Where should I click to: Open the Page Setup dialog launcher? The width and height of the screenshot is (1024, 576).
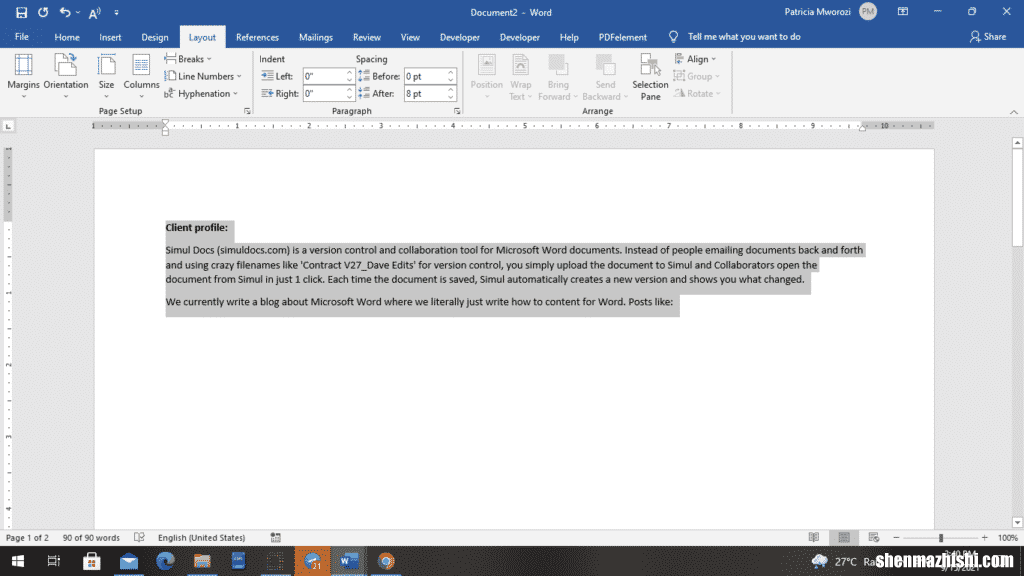tap(248, 112)
